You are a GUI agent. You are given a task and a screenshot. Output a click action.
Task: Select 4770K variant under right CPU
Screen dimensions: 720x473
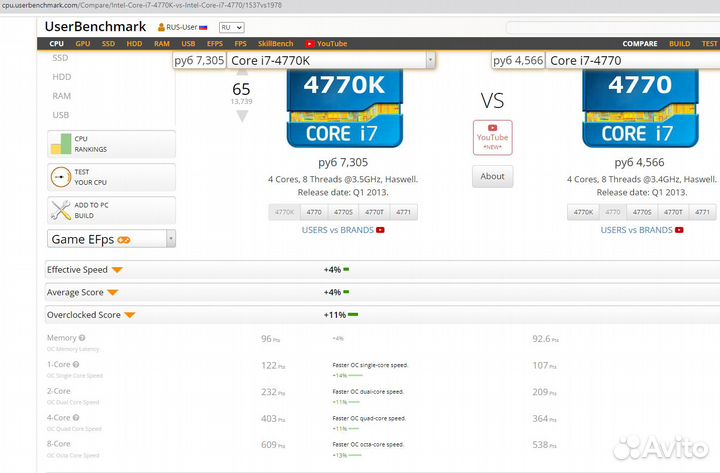pos(583,212)
